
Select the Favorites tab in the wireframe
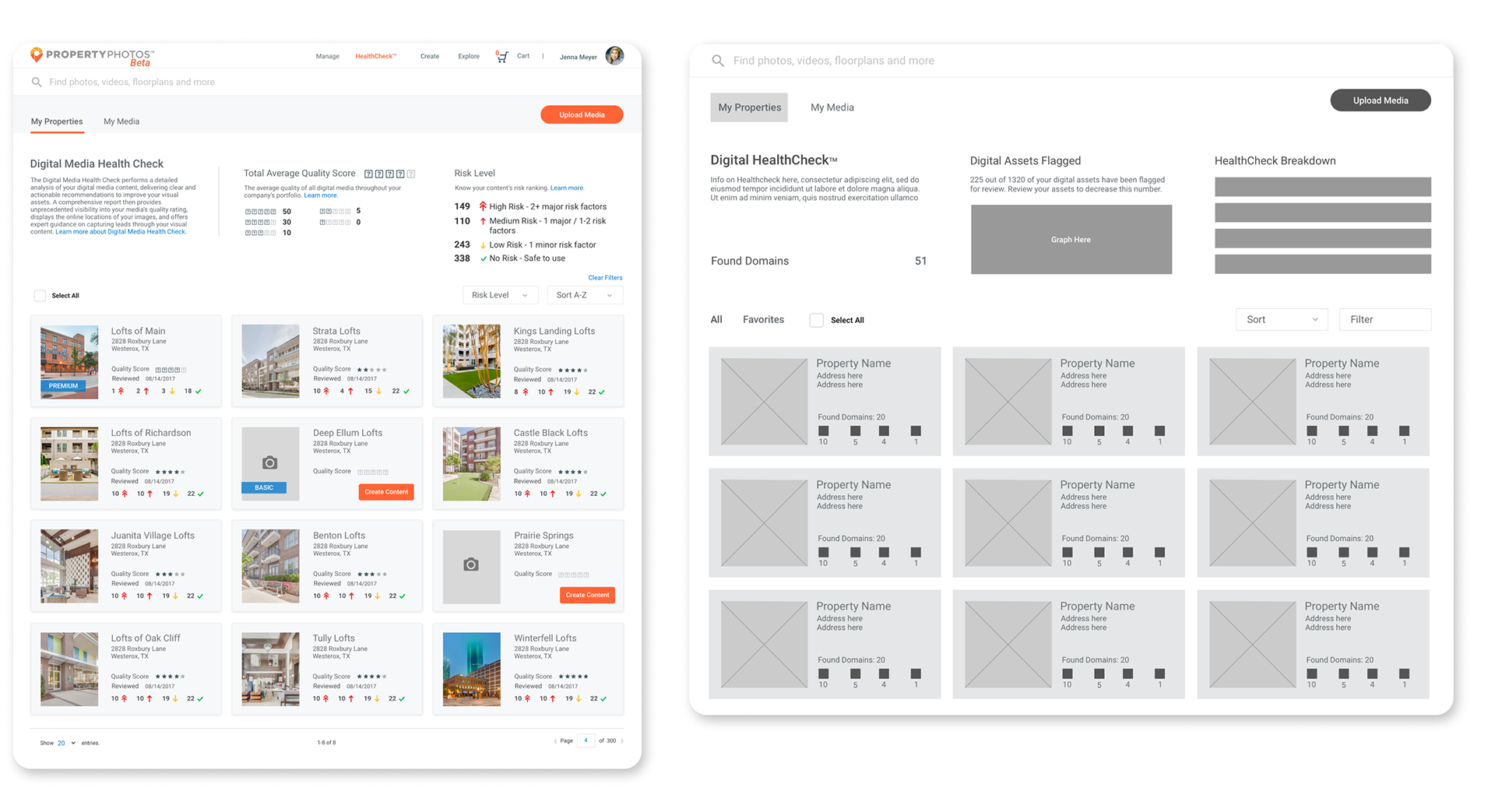[763, 319]
